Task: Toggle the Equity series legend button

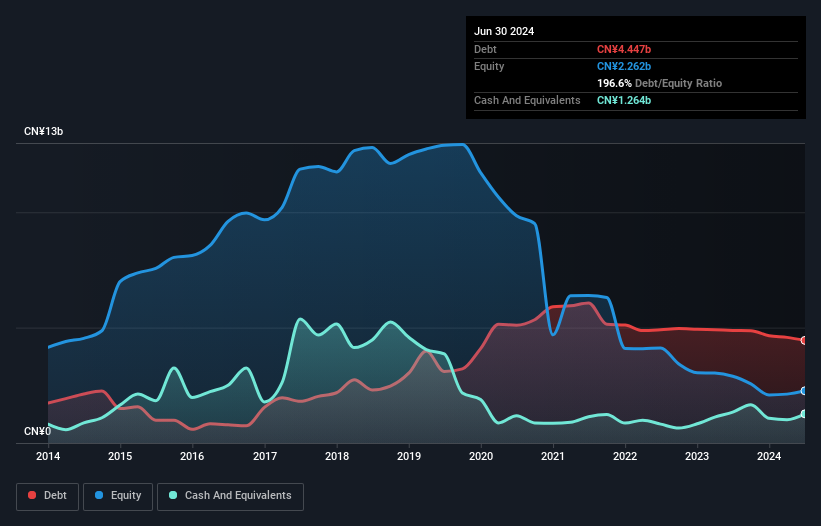Action: click(118, 496)
